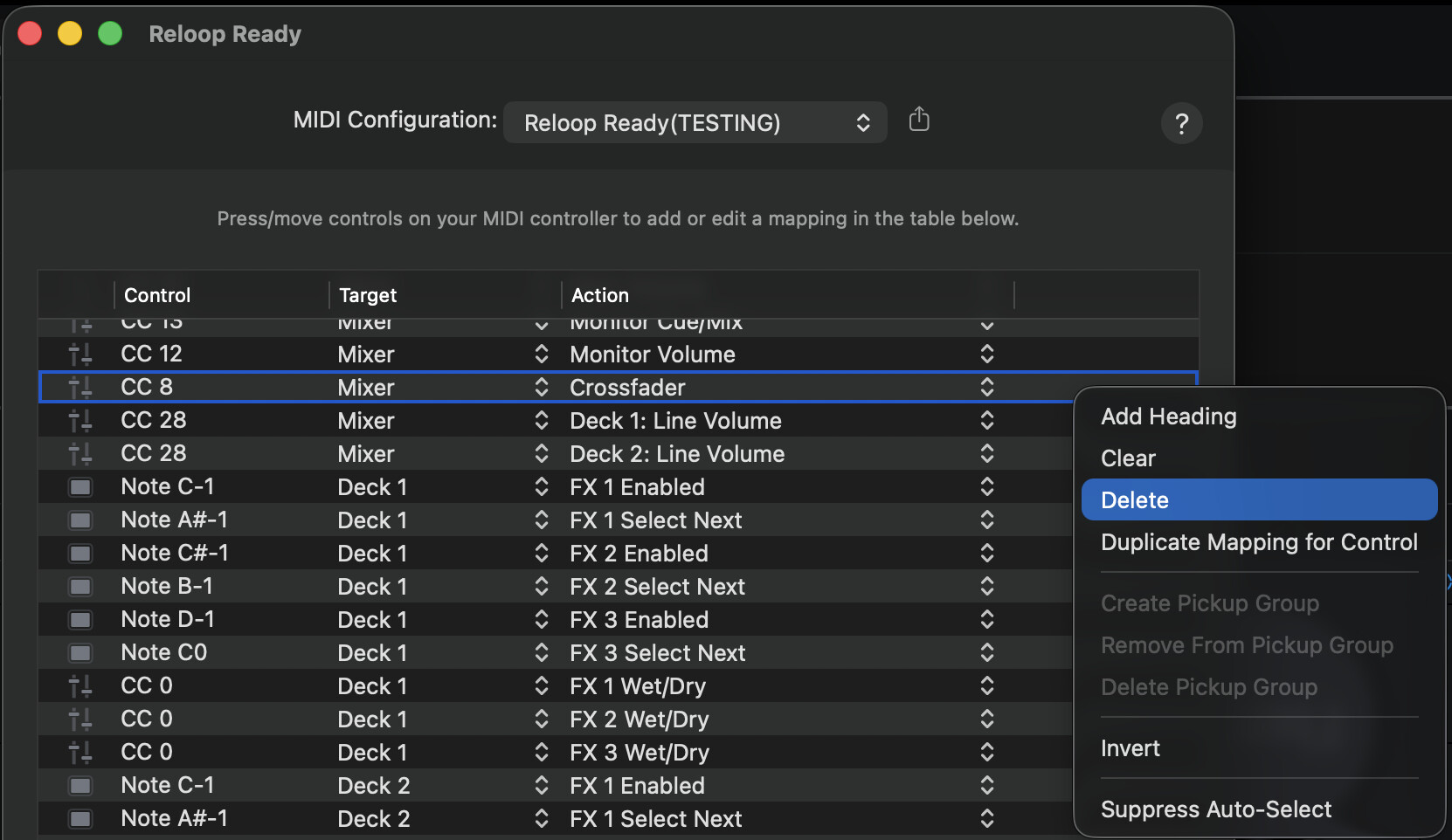Viewport: 1452px width, 840px height.
Task: Choose Delete from the context menu
Action: [x=1135, y=500]
